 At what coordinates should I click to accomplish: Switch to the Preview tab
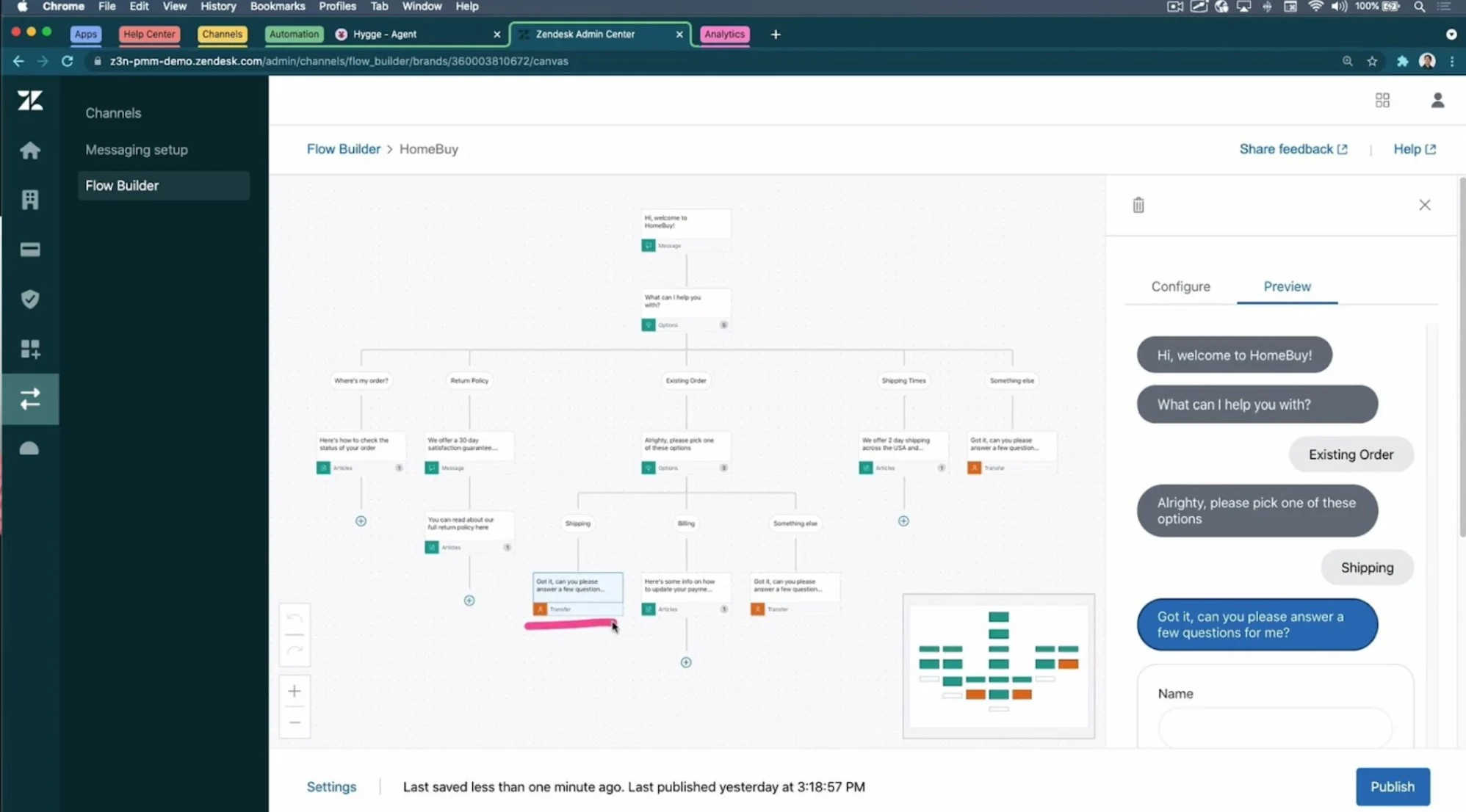pos(1287,286)
